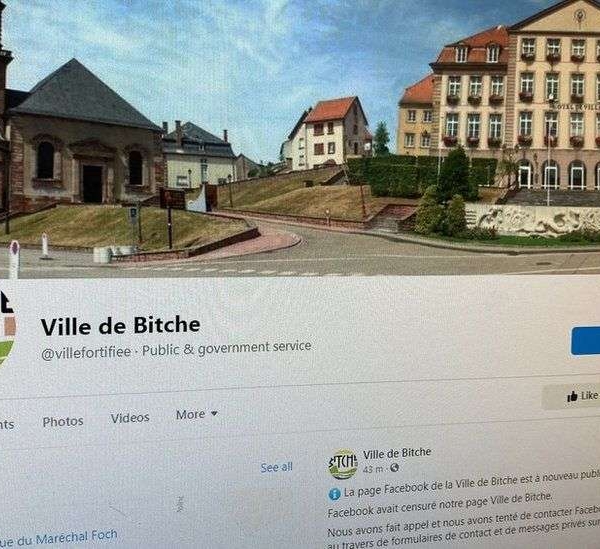Click the blue info icon in the post
This screenshot has height=549, width=600.
334,494
